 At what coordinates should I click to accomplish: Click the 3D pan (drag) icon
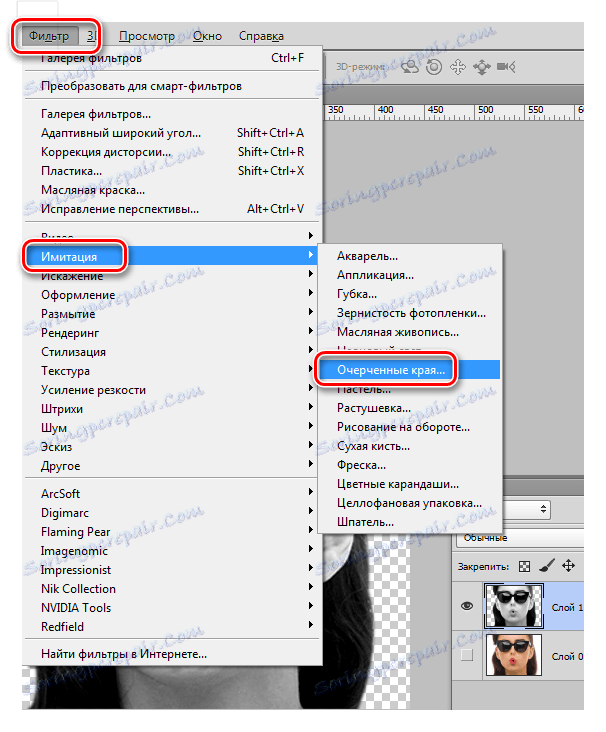458,67
